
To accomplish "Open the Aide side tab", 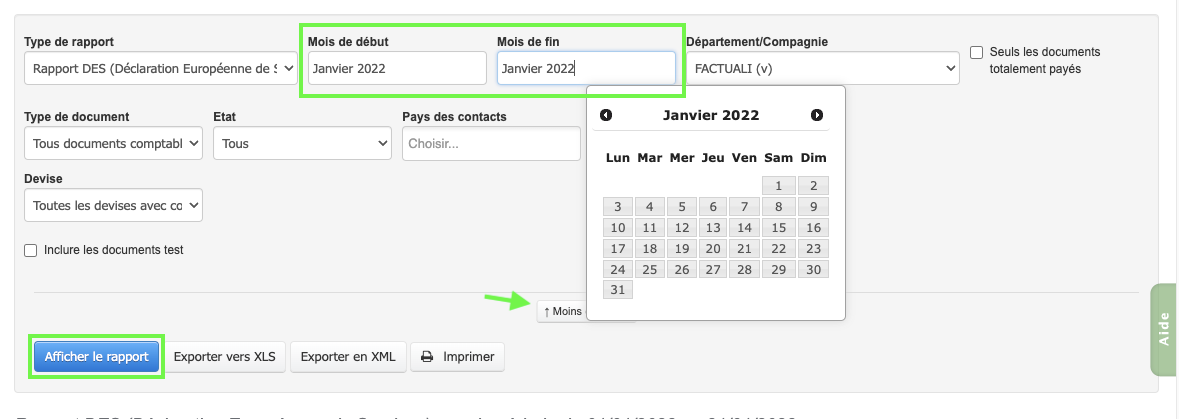I will (1163, 330).
